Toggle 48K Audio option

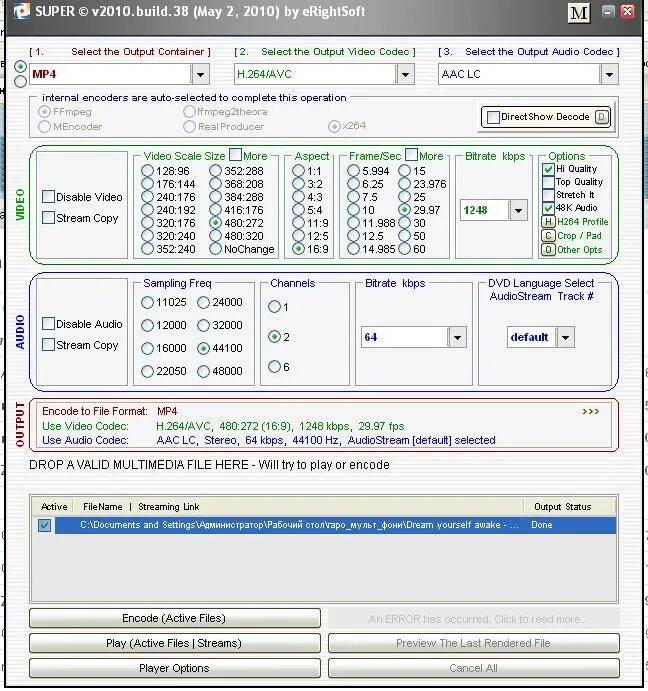(x=548, y=208)
